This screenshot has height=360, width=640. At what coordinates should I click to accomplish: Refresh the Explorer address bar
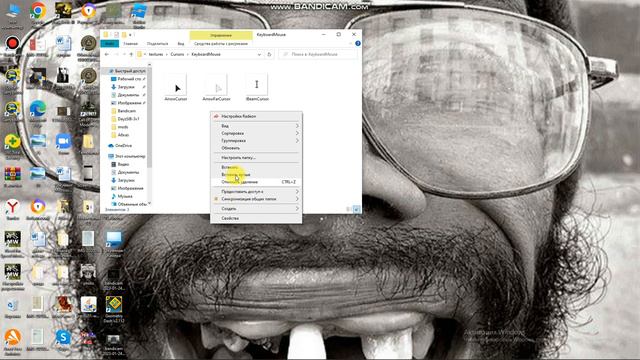click(x=269, y=54)
